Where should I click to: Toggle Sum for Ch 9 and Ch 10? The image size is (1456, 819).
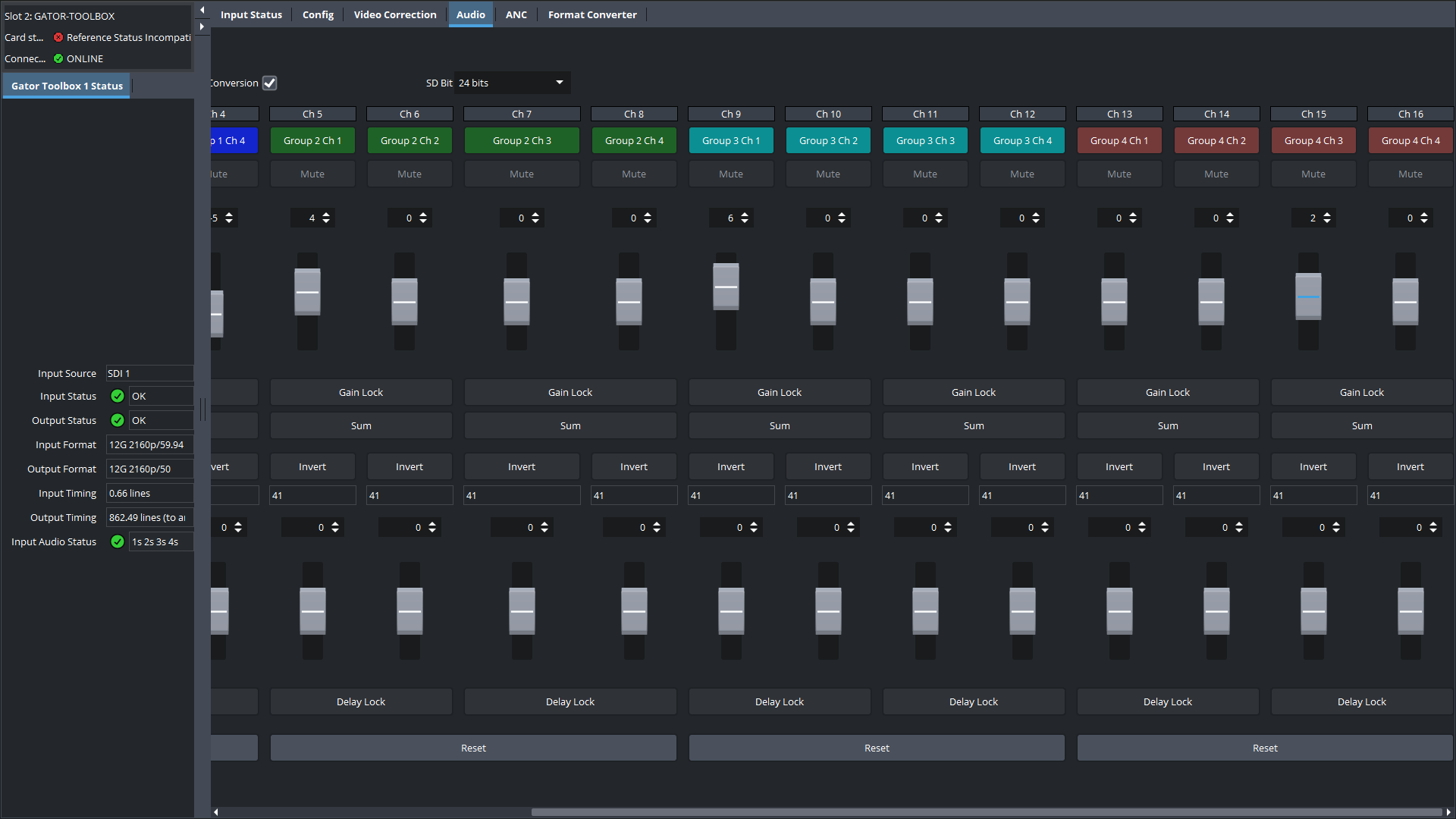coord(780,425)
